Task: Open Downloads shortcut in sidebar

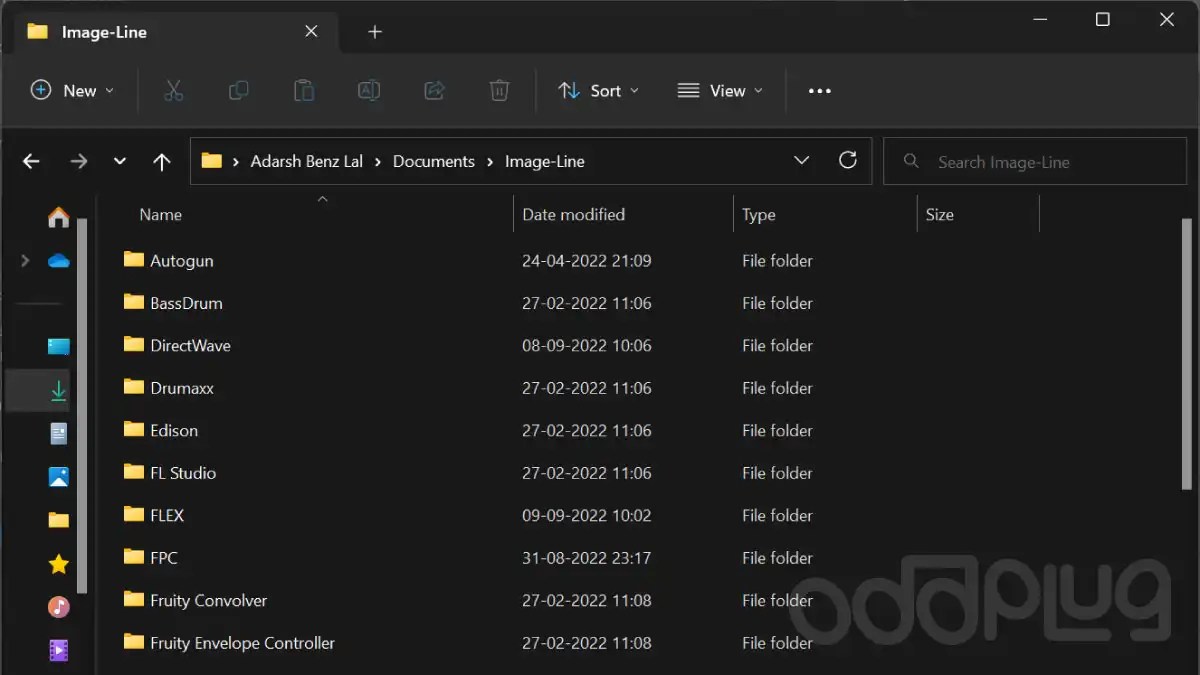Action: pos(59,391)
